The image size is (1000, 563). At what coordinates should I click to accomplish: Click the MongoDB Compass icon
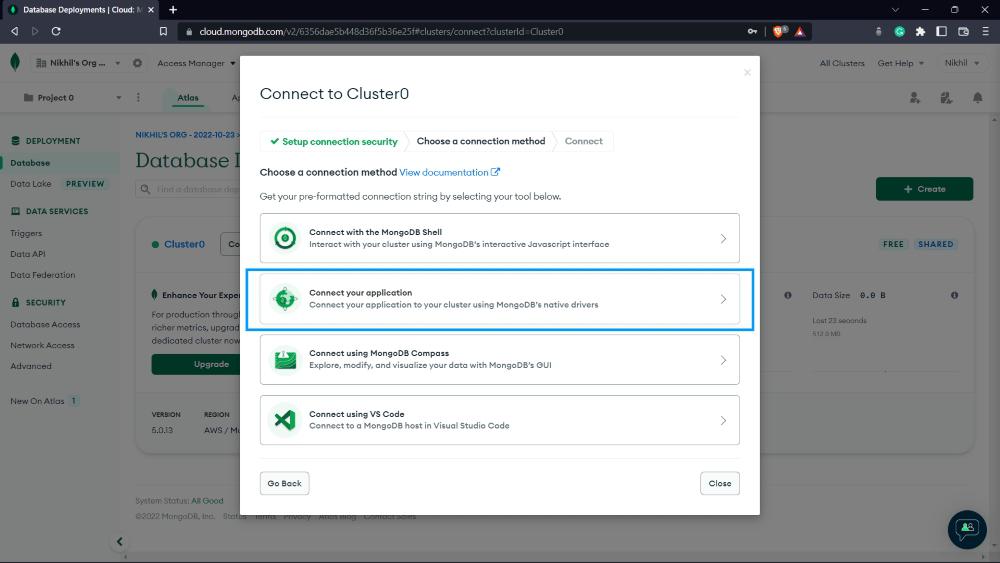[x=285, y=359]
